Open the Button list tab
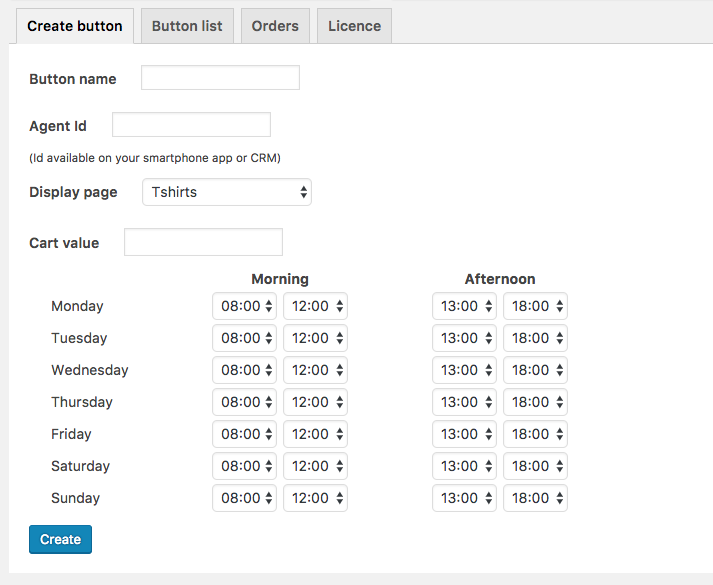The image size is (713, 585). (x=187, y=26)
